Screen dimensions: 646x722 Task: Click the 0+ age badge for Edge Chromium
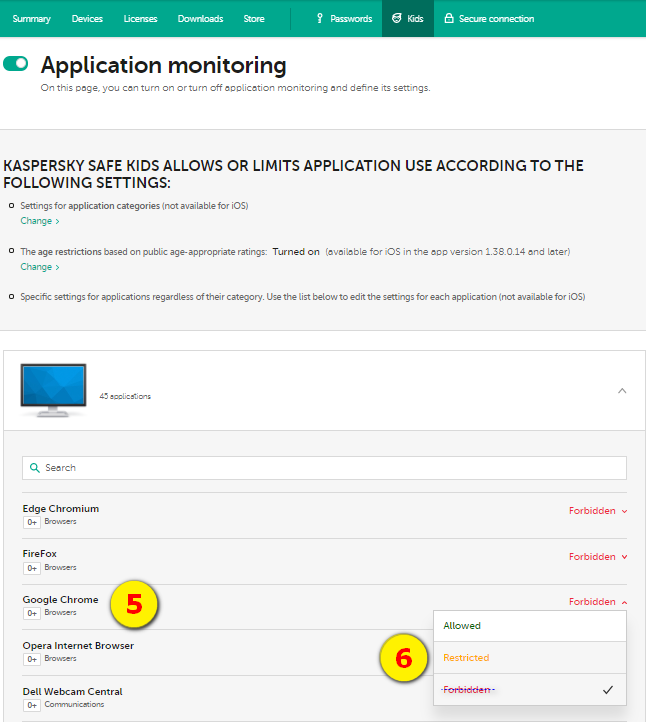32,522
